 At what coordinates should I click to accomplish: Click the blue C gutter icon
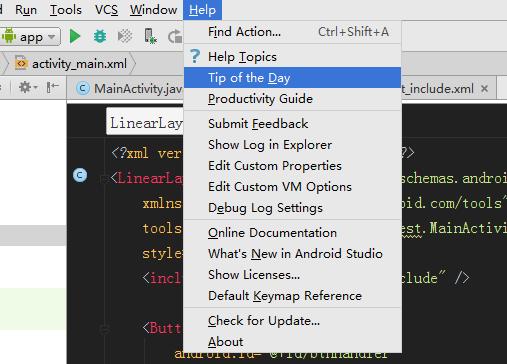coord(80,175)
